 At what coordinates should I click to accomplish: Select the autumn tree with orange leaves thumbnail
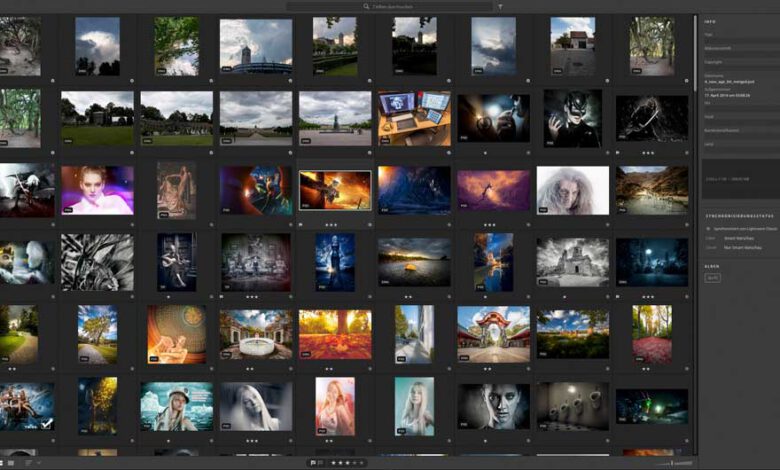click(x=335, y=334)
